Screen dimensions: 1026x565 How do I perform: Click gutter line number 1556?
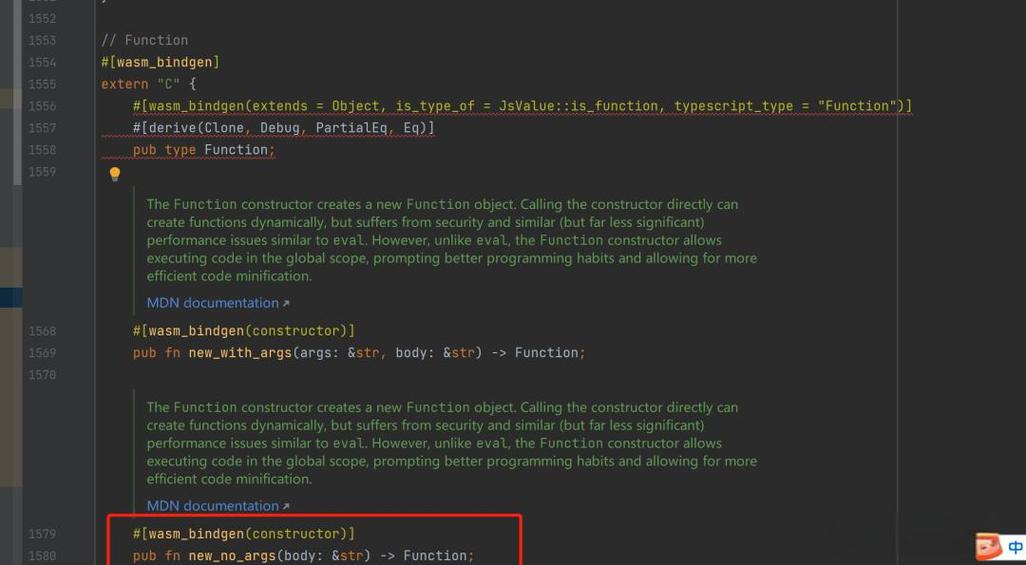click(x=42, y=106)
